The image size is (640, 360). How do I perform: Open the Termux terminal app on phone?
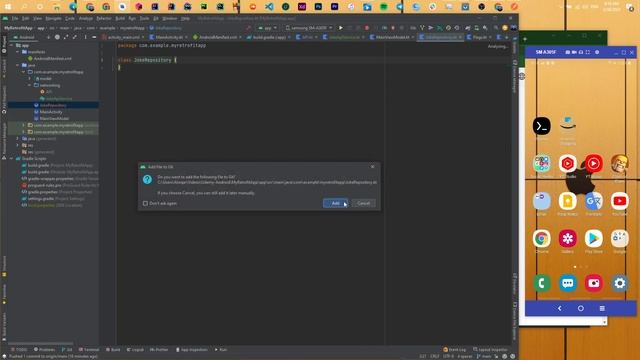[542, 126]
